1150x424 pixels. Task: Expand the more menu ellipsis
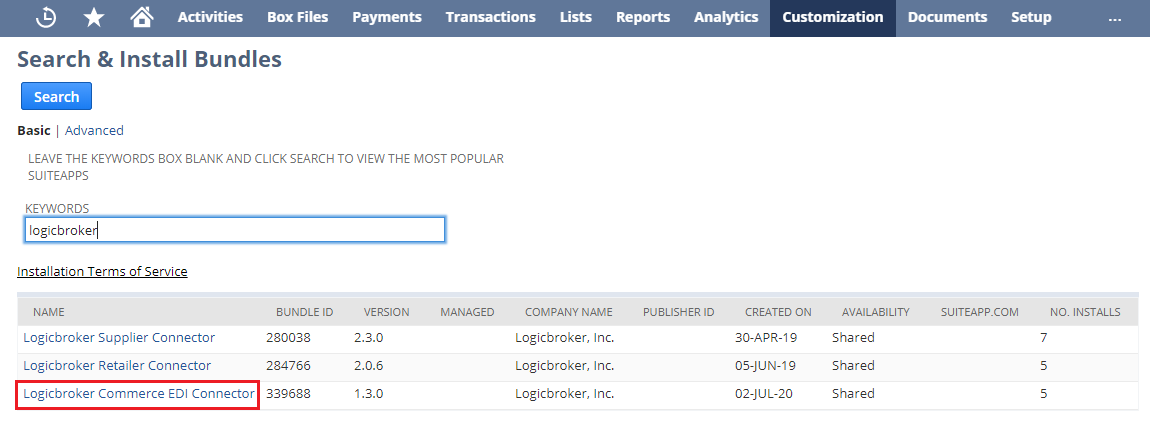[x=1115, y=17]
